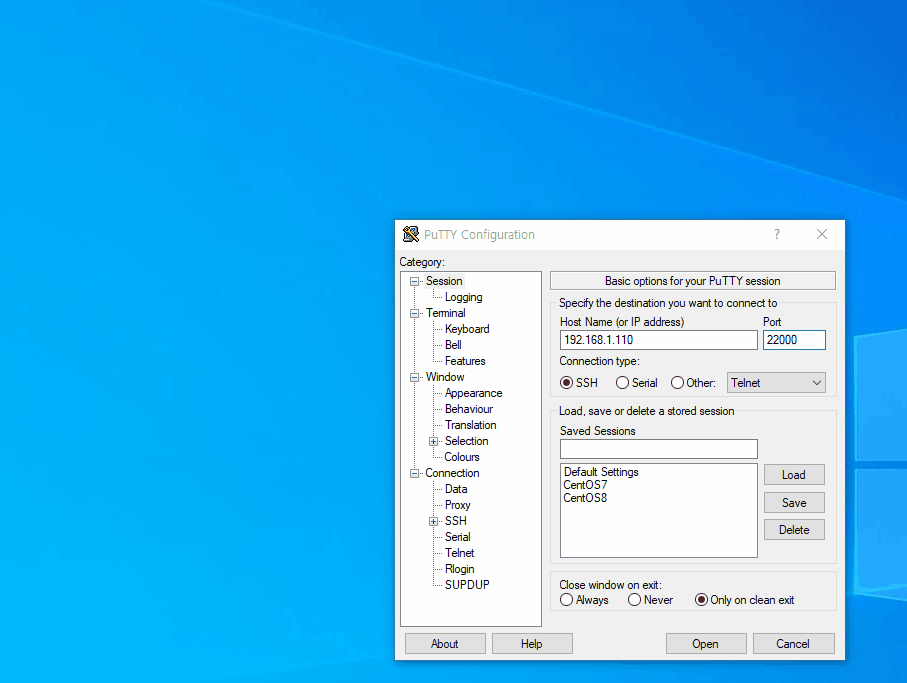Click the About button
907x683 pixels.
pyautogui.click(x=445, y=644)
